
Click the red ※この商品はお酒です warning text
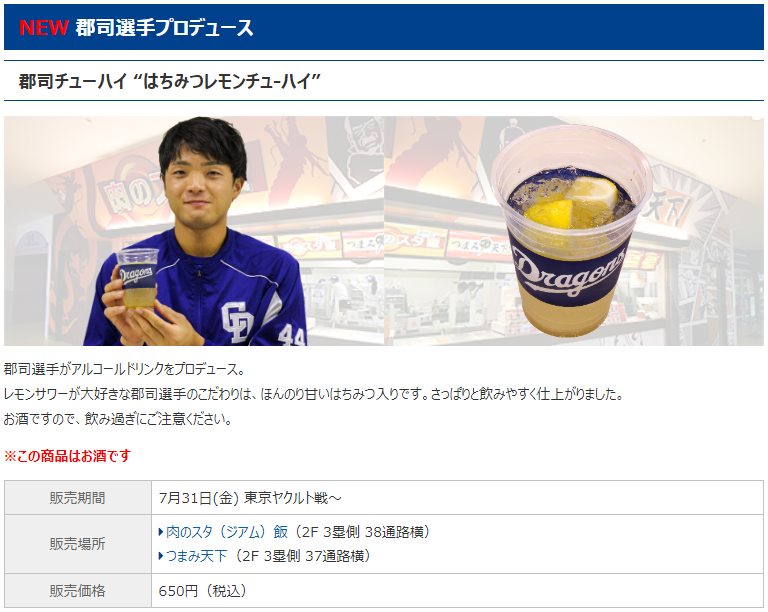[x=68, y=456]
